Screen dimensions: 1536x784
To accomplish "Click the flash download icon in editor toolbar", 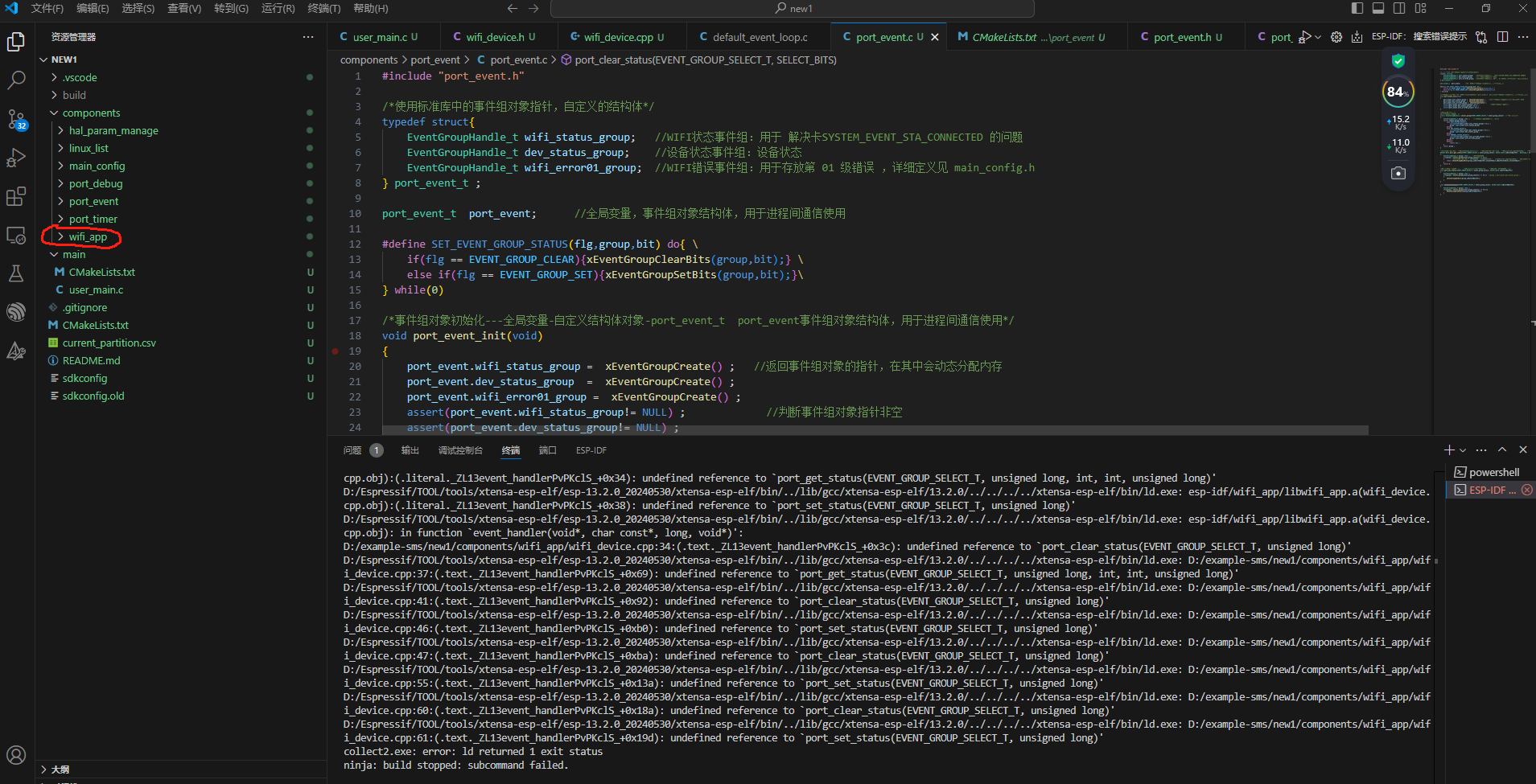I will coord(1357,37).
